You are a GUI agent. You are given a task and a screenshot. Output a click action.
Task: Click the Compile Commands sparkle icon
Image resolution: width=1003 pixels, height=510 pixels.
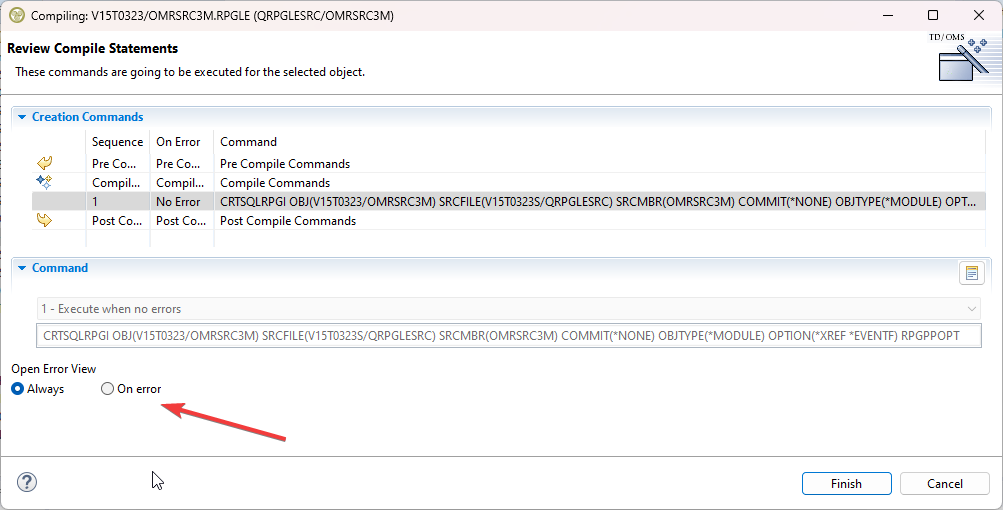pyautogui.click(x=44, y=182)
